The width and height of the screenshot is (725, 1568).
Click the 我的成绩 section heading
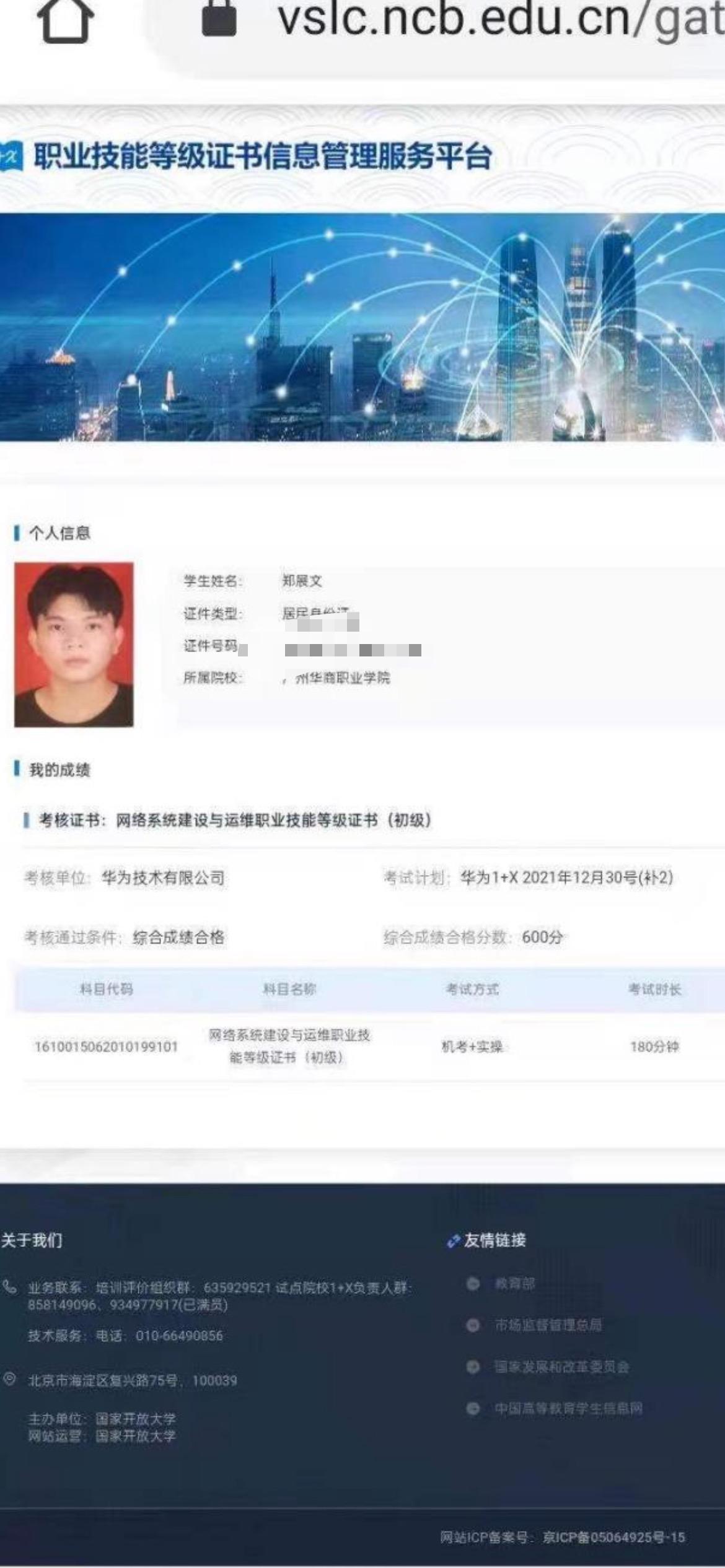(59, 770)
